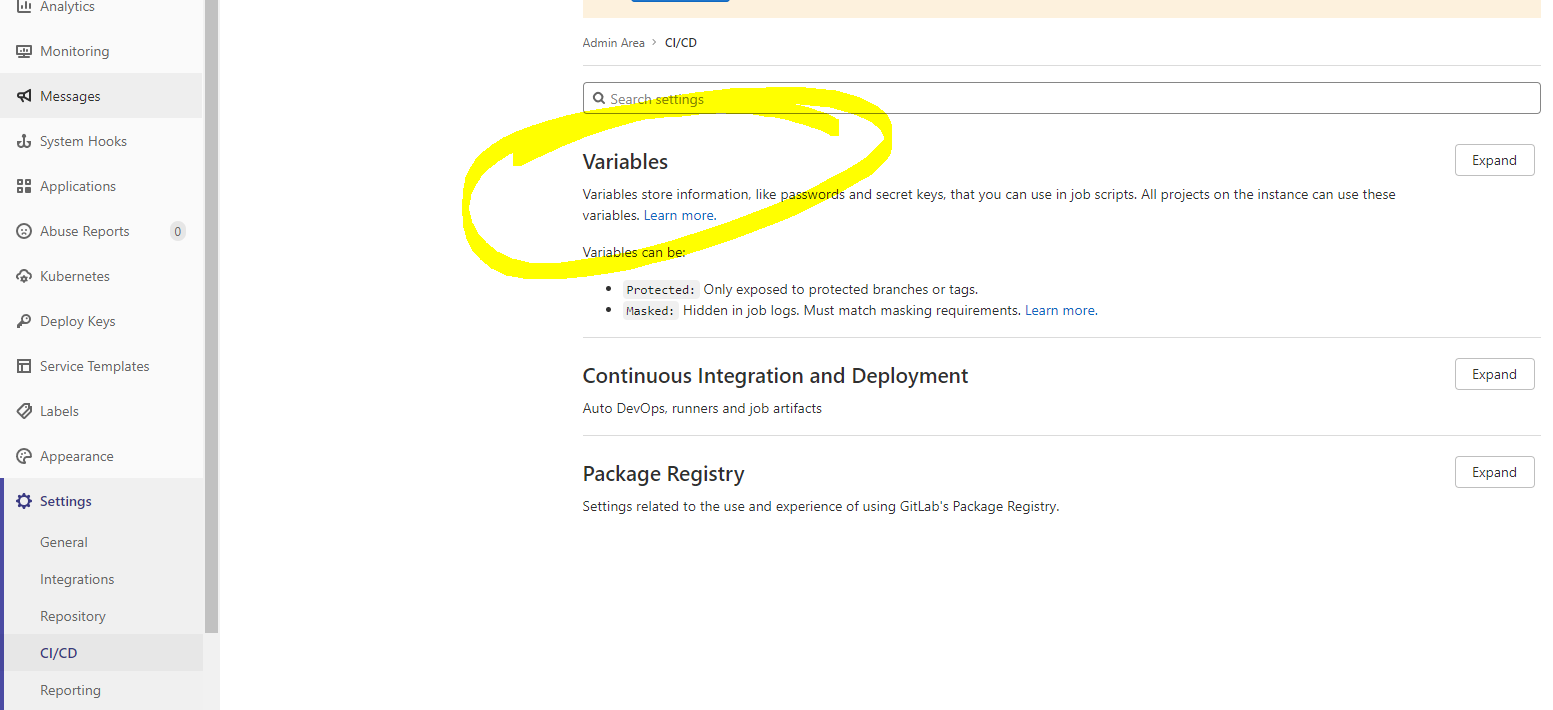
Task: Click the Analytics chart icon
Action: 24,7
